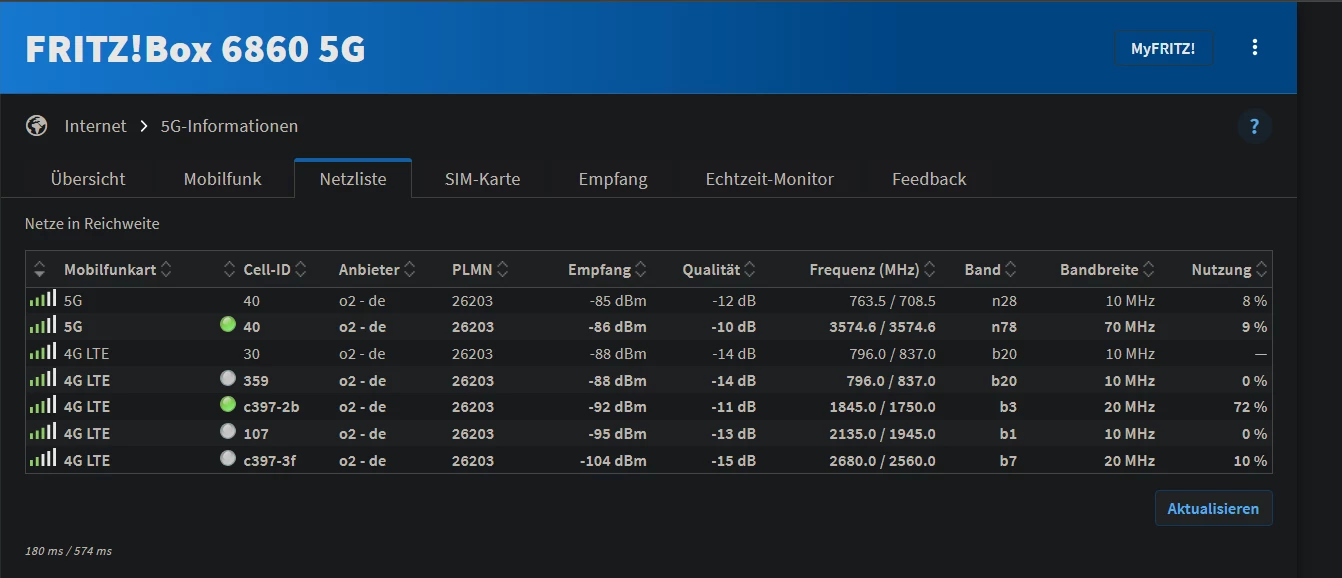1342x578 pixels.
Task: Click the Aktualisieren button
Action: tap(1213, 508)
